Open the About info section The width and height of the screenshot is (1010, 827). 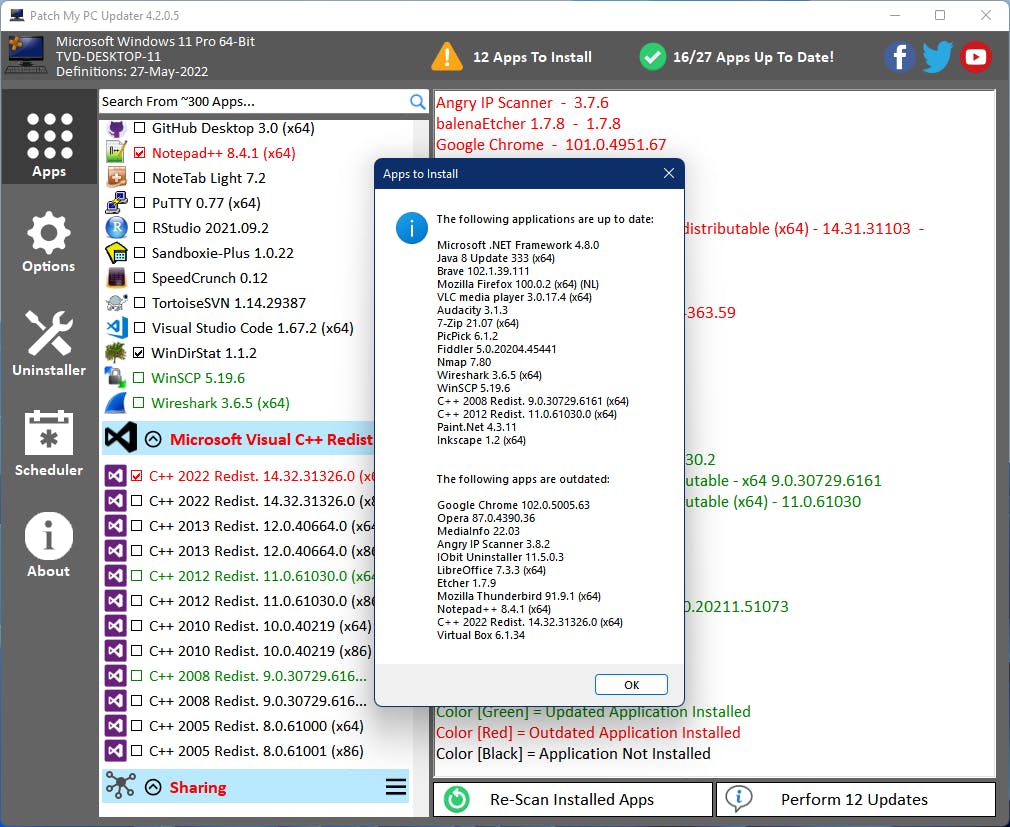click(49, 545)
